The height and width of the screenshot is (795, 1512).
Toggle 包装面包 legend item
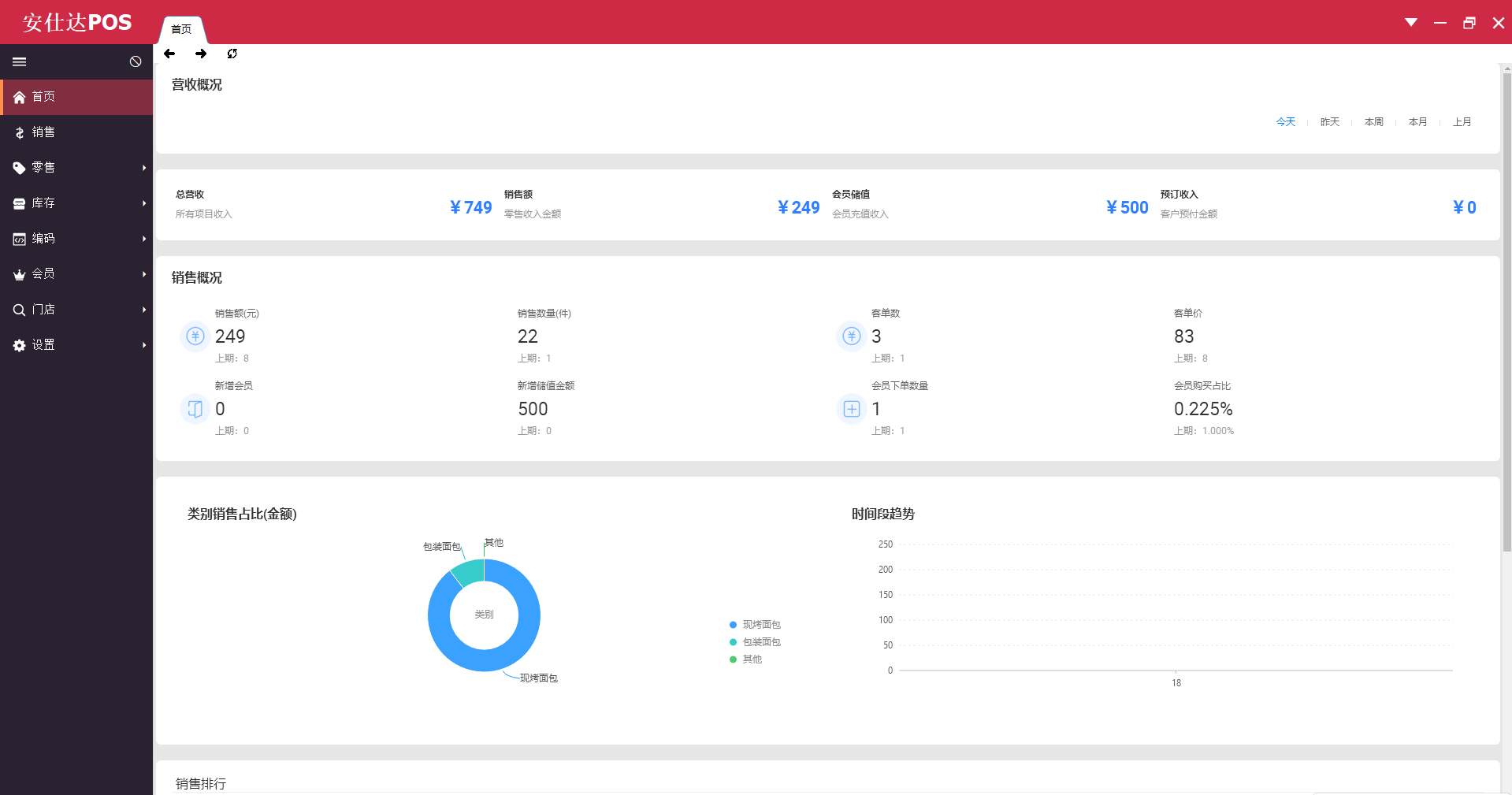click(x=755, y=642)
